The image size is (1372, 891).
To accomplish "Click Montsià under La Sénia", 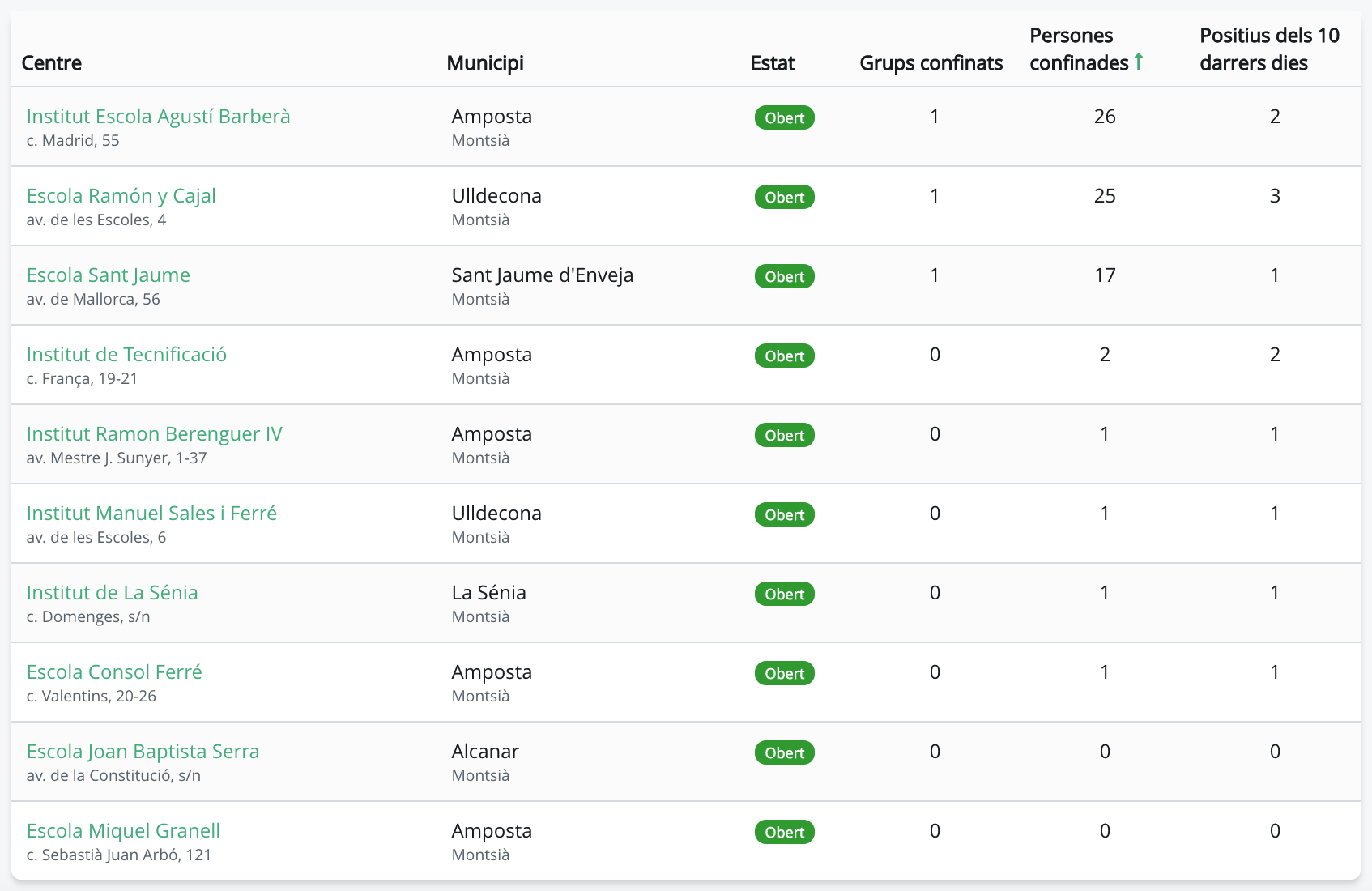I will pyautogui.click(x=480, y=617).
